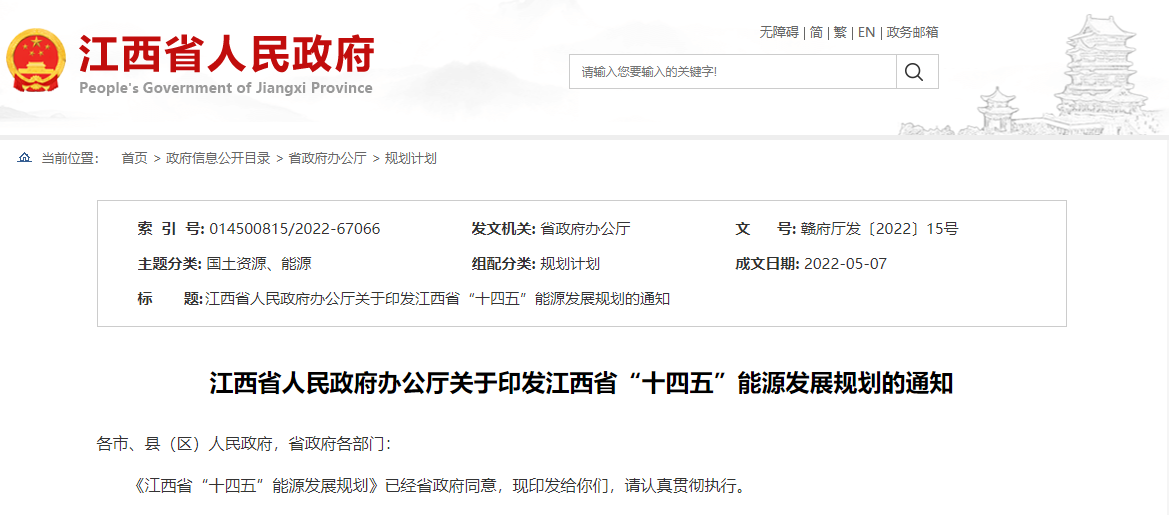
Task: Click the 江西省人民政府 site title
Action: pos(227,54)
